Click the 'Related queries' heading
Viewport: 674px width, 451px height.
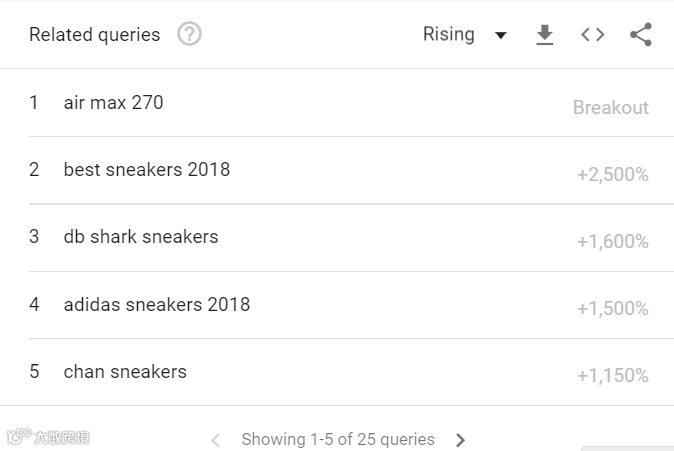pos(94,34)
